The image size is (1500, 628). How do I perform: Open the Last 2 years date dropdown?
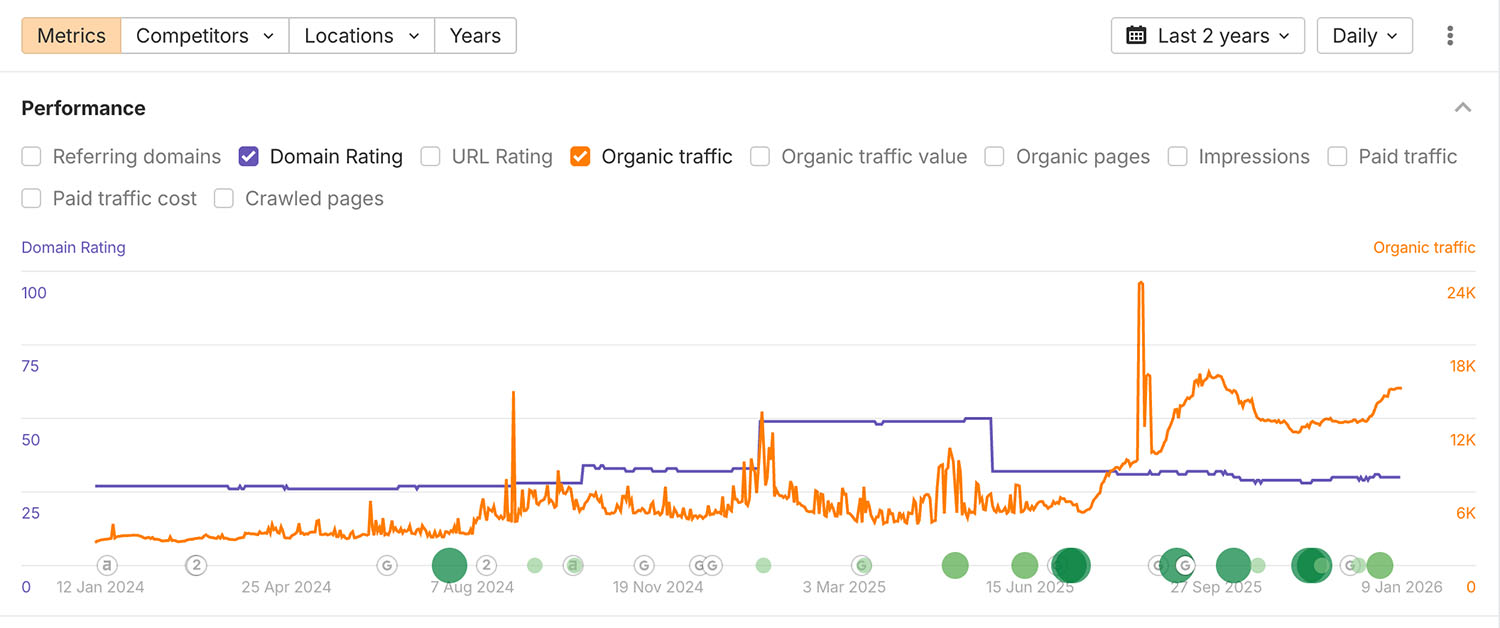[1207, 36]
